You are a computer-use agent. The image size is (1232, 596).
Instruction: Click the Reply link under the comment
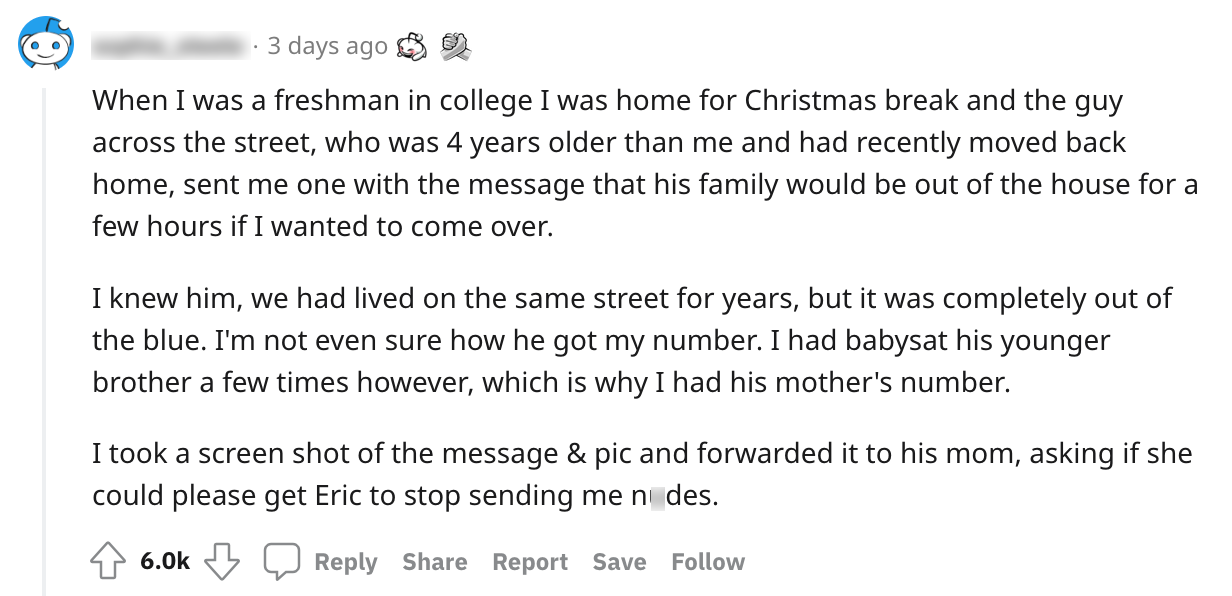pyautogui.click(x=345, y=562)
